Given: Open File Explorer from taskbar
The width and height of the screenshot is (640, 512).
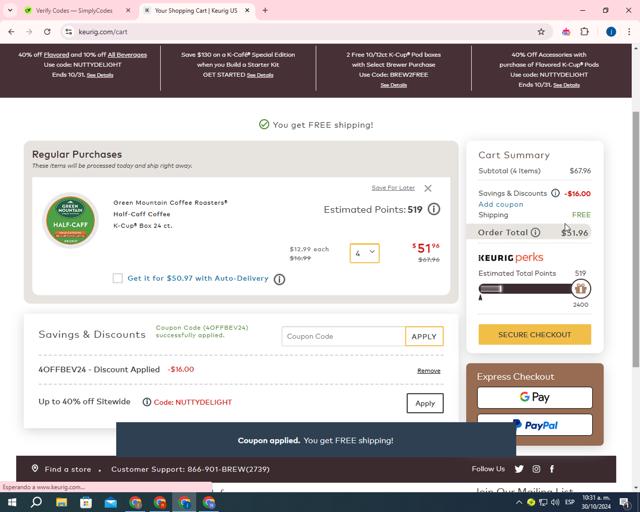Looking at the screenshot, I should [61, 502].
